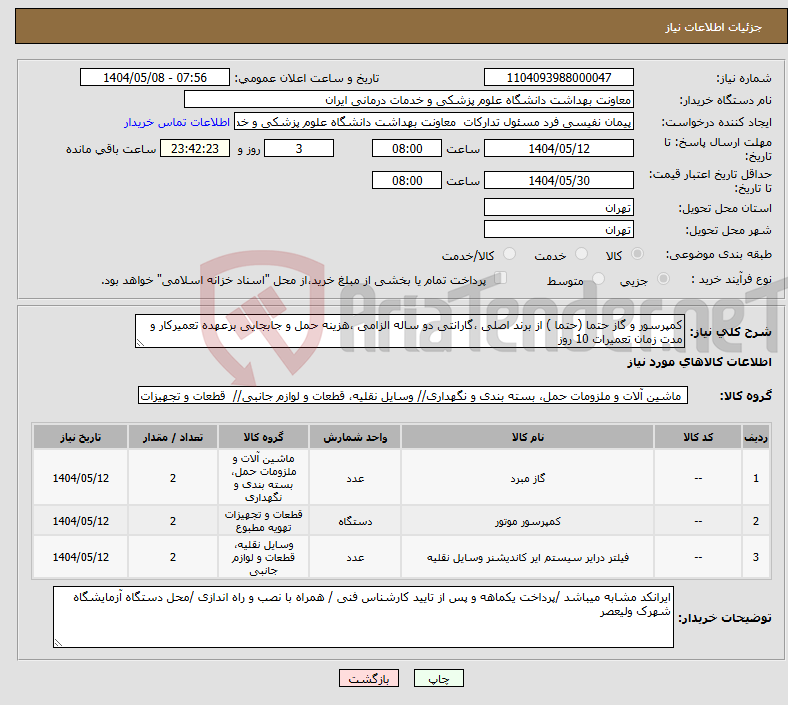This screenshot has width=788, height=705.
Task: Click the چاپ print button
Action: point(439,678)
